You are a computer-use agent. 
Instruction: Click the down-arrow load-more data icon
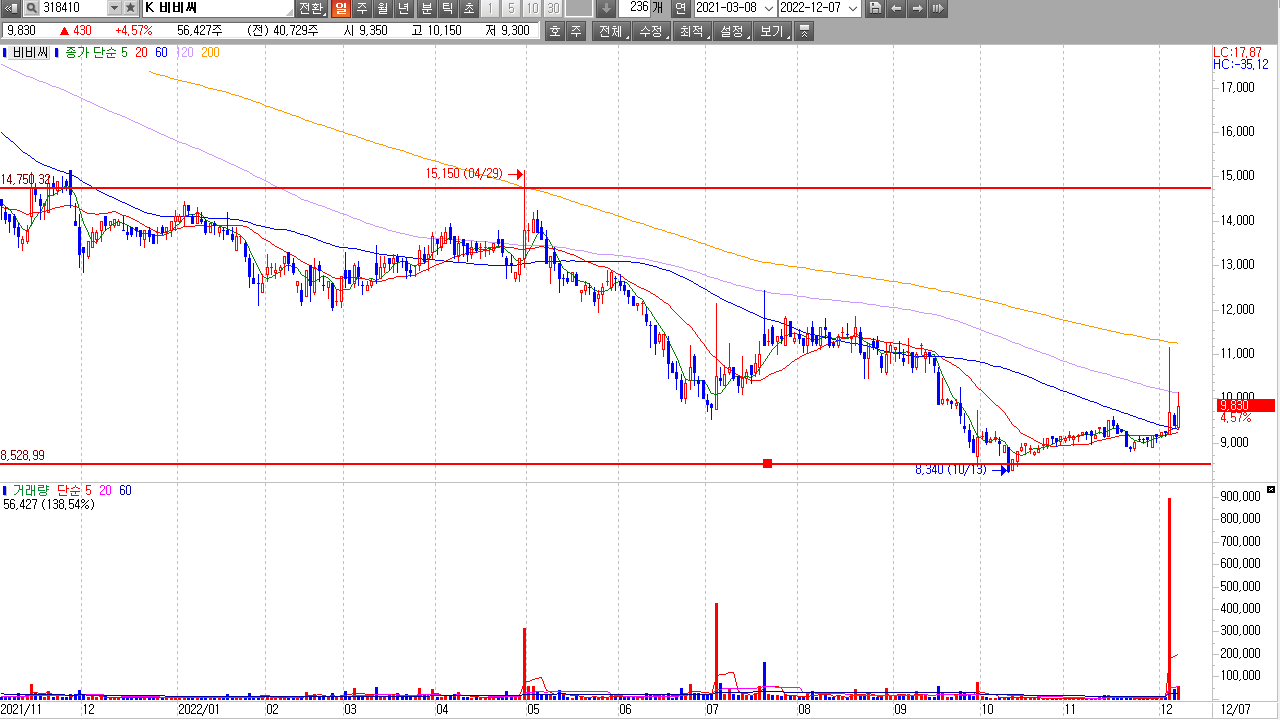coord(606,8)
